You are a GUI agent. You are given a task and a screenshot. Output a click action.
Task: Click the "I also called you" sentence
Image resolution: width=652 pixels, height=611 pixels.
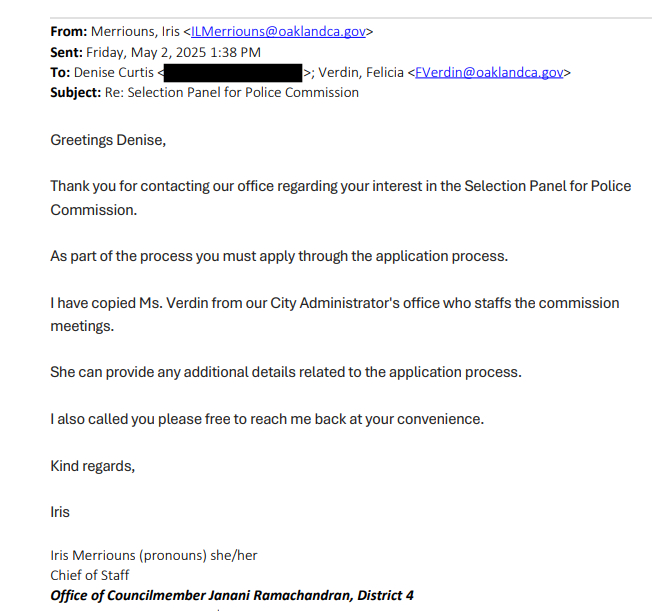click(266, 419)
